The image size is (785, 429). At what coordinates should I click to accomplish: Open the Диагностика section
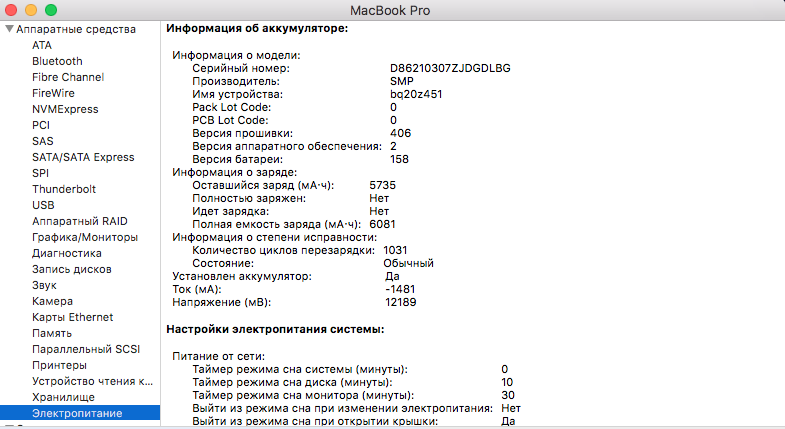[x=67, y=253]
